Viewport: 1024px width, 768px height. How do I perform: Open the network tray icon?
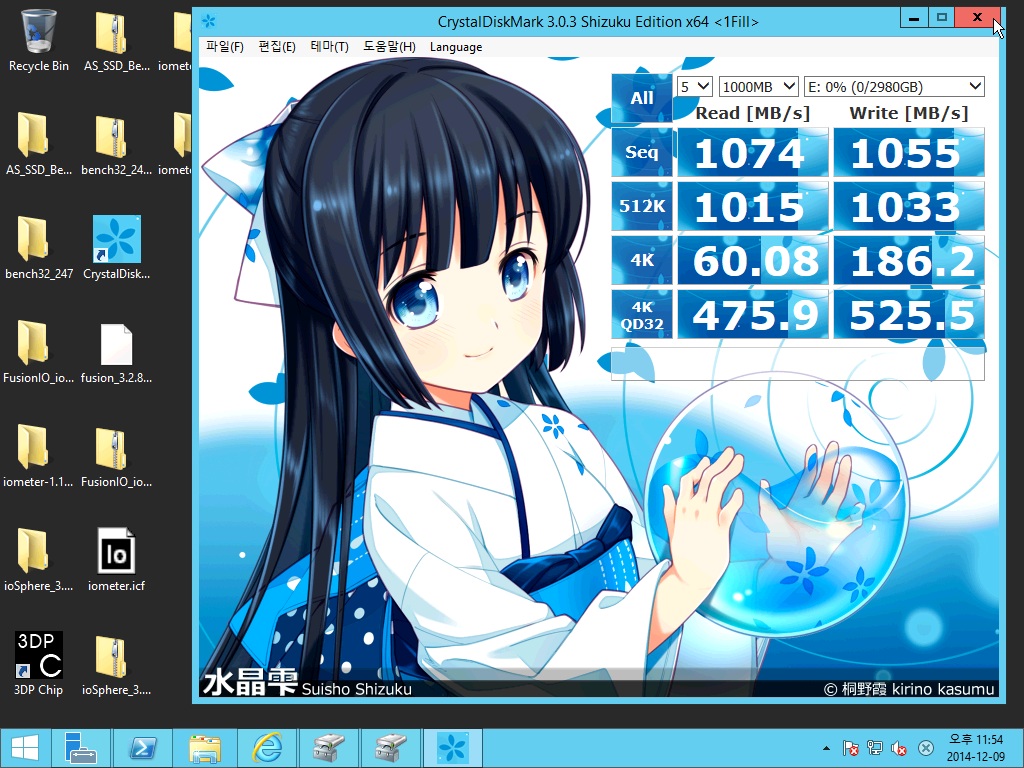pos(875,748)
